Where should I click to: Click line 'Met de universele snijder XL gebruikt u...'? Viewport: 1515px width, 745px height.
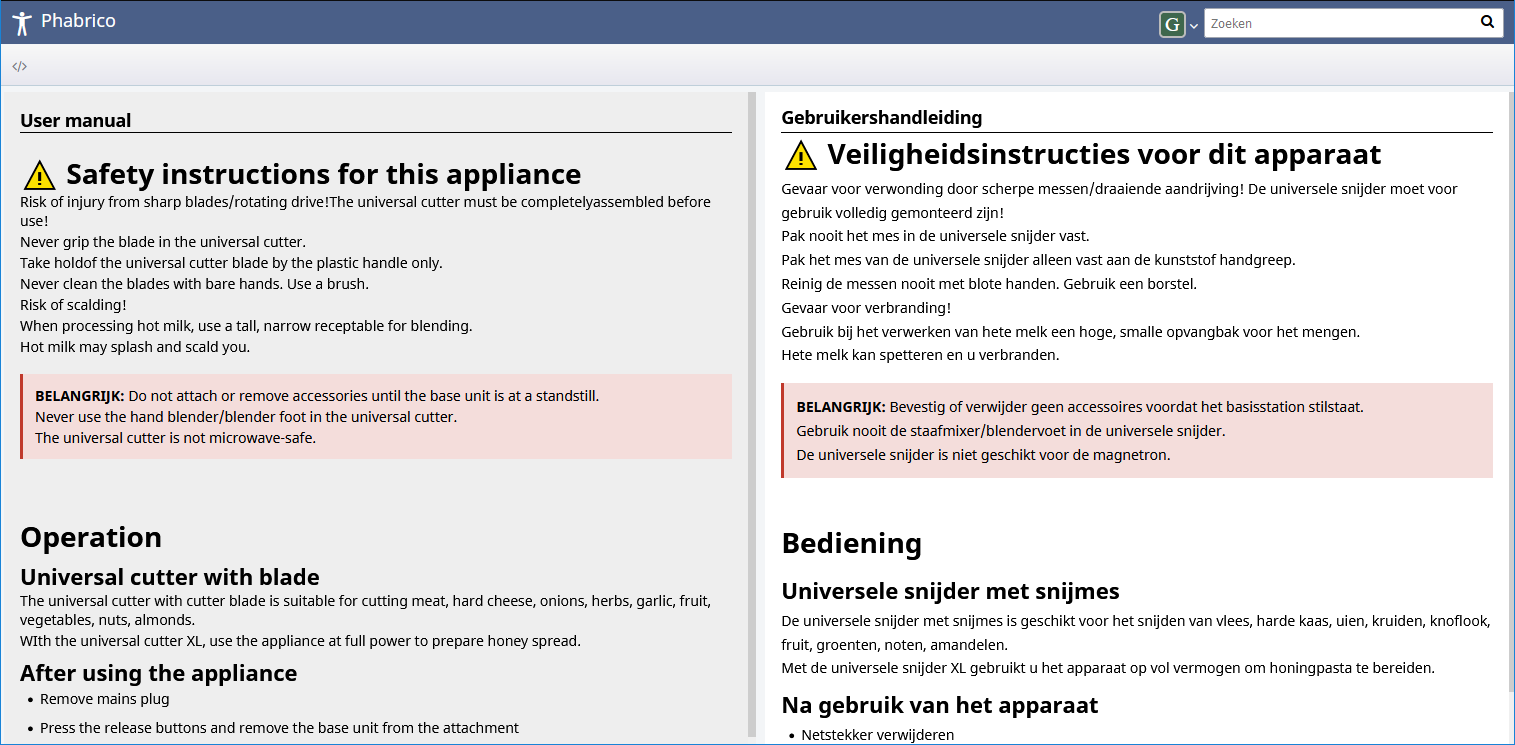point(1108,668)
